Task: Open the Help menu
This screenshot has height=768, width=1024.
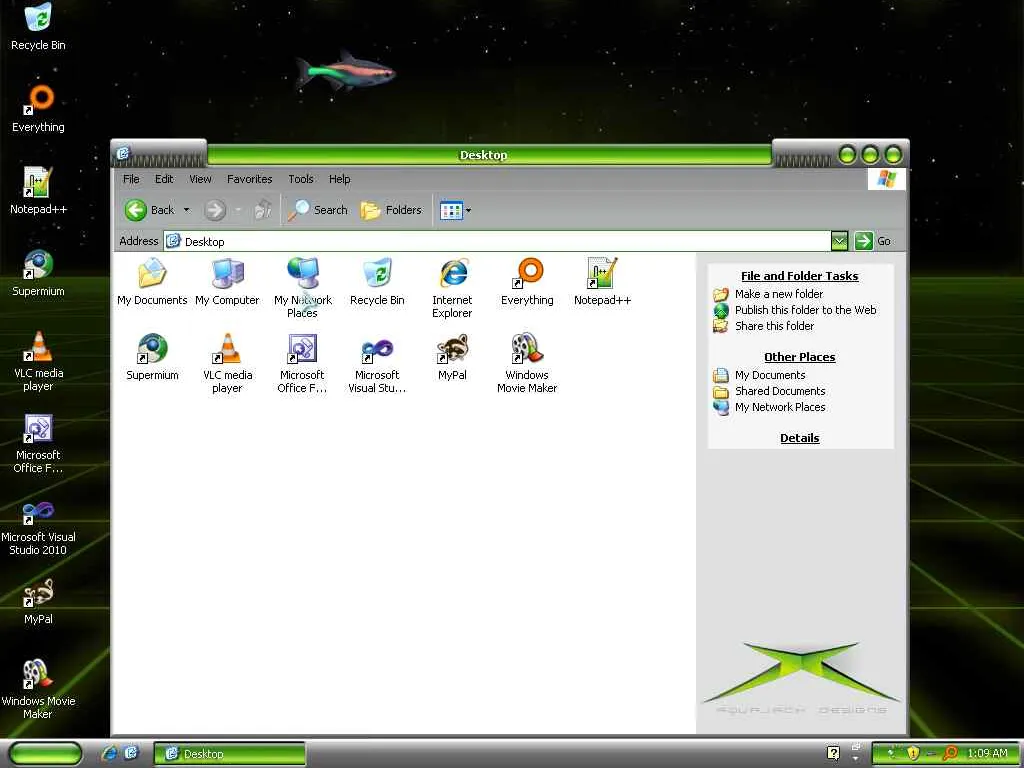Action: pyautogui.click(x=340, y=179)
